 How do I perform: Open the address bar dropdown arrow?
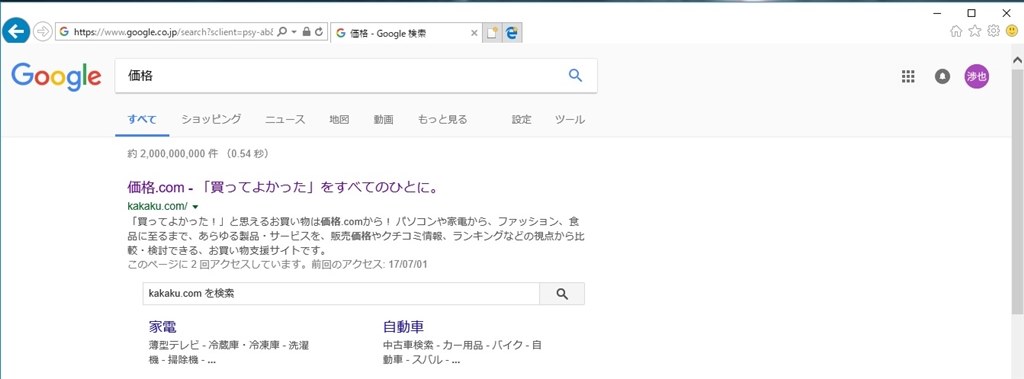295,32
